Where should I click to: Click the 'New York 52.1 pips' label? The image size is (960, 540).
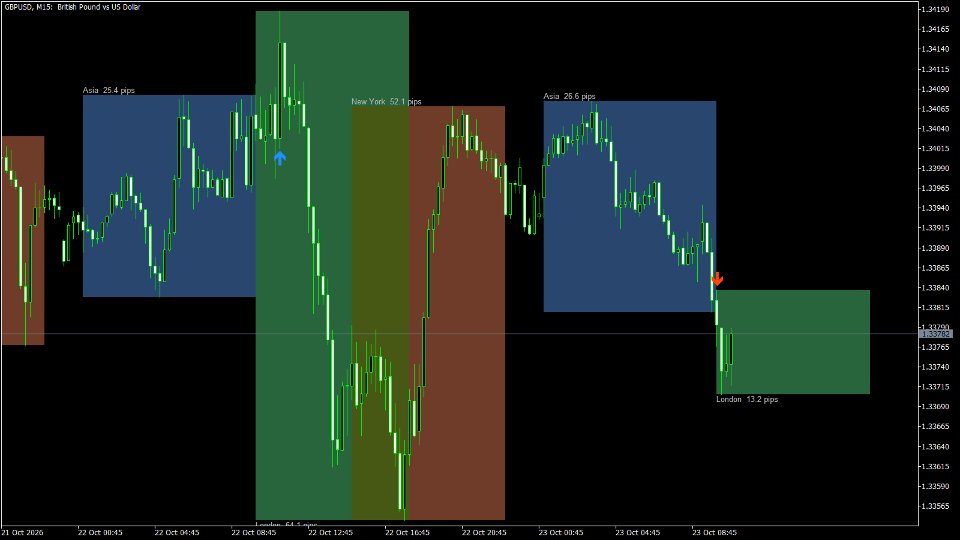click(x=386, y=102)
